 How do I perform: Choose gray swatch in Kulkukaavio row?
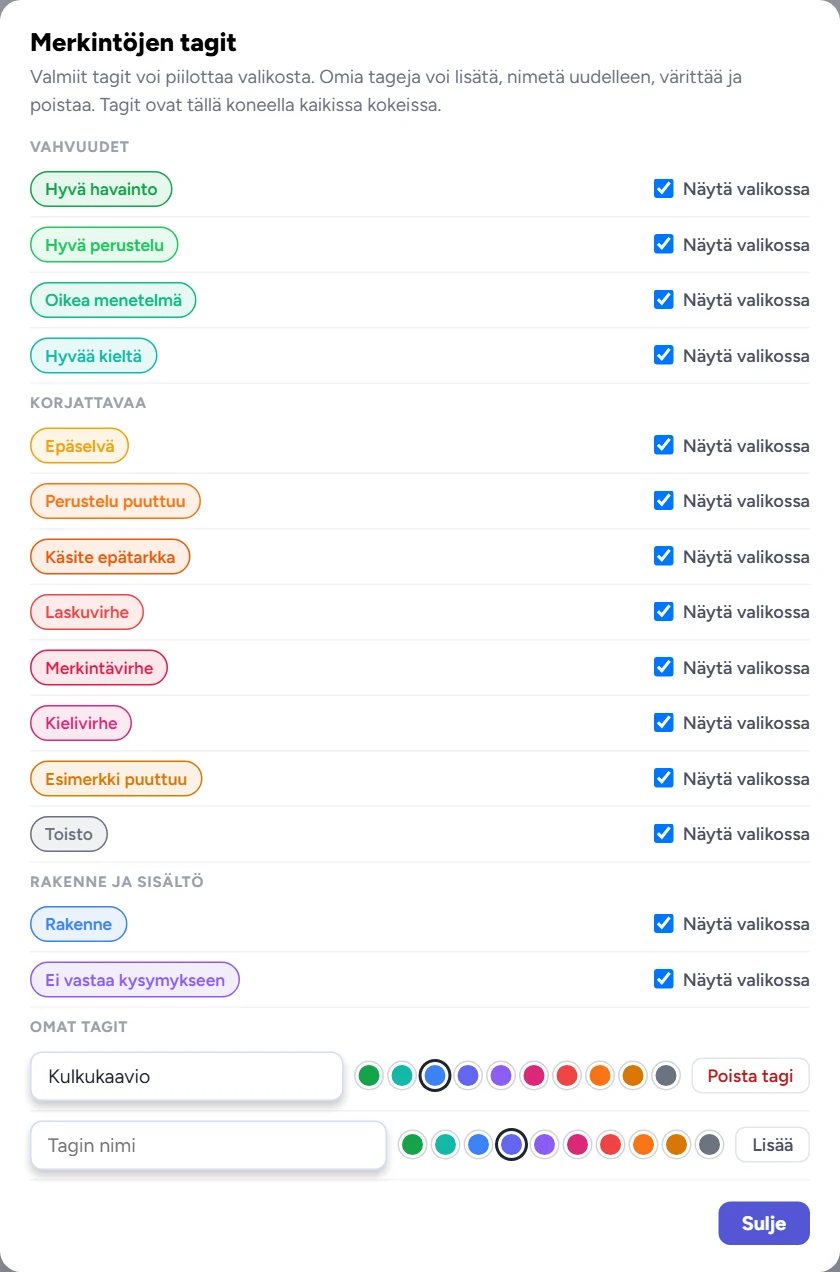coord(666,1076)
